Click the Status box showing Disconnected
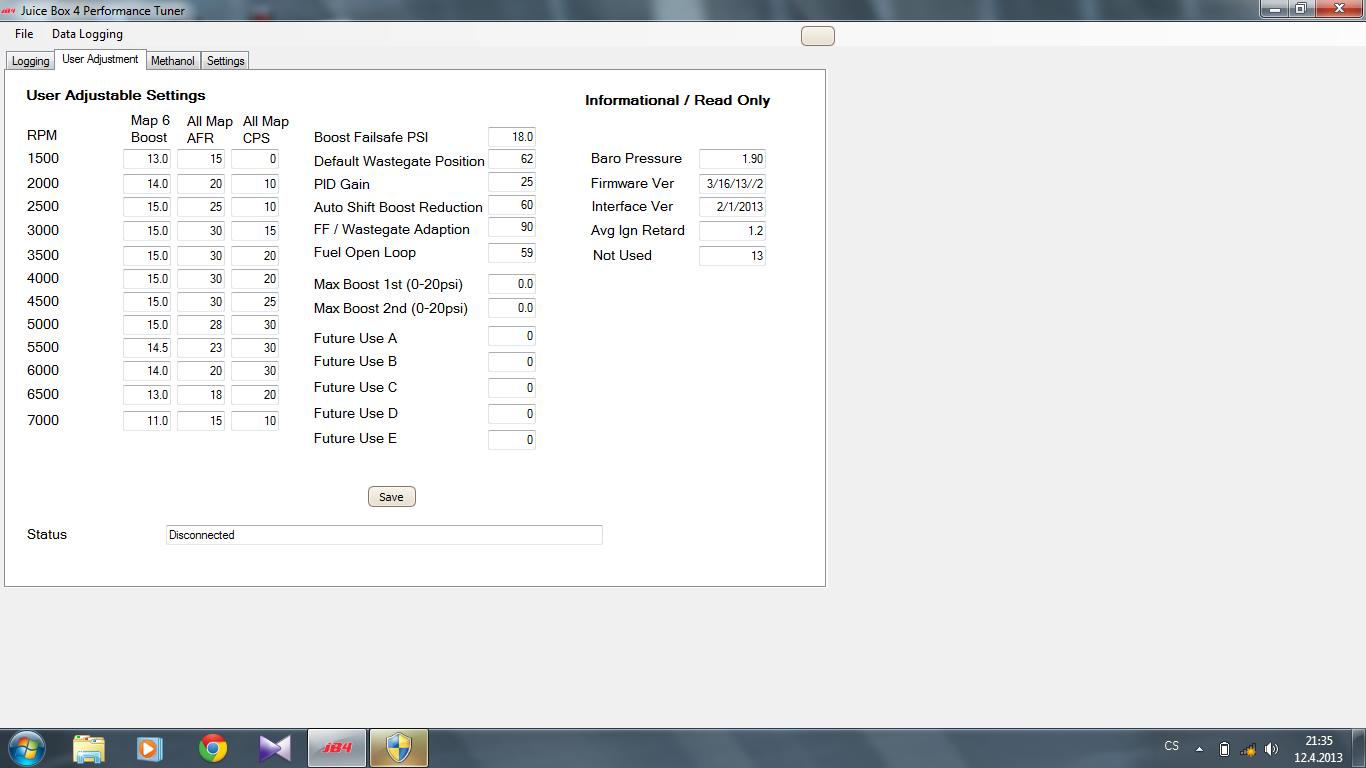Screen dimensions: 1366x768 (x=384, y=535)
